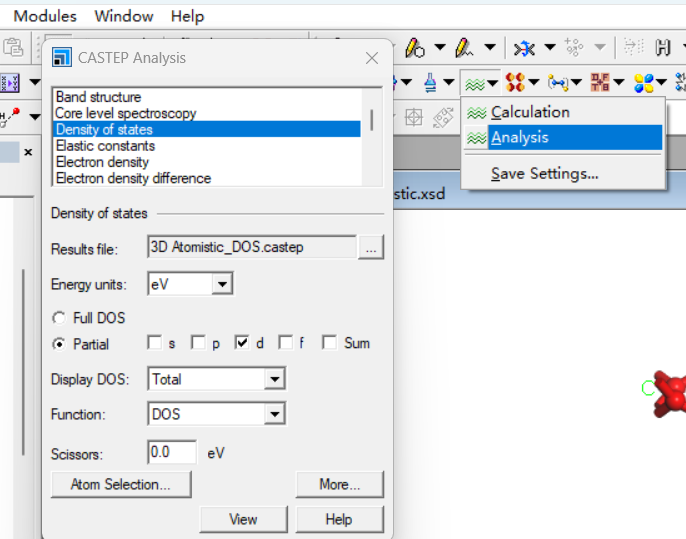Click the CASTEP Analysis dialog title icon
This screenshot has width=686, height=539.
pos(62,57)
